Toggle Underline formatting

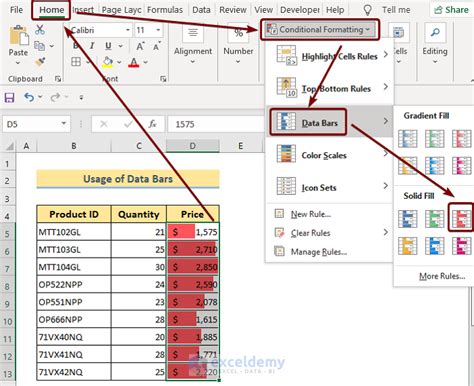click(x=108, y=46)
